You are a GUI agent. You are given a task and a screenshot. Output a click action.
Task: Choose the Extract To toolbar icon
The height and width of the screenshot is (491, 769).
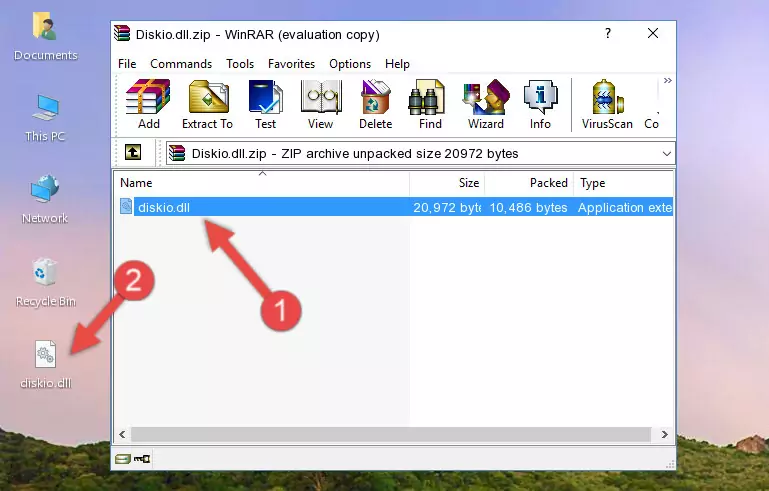coord(207,104)
